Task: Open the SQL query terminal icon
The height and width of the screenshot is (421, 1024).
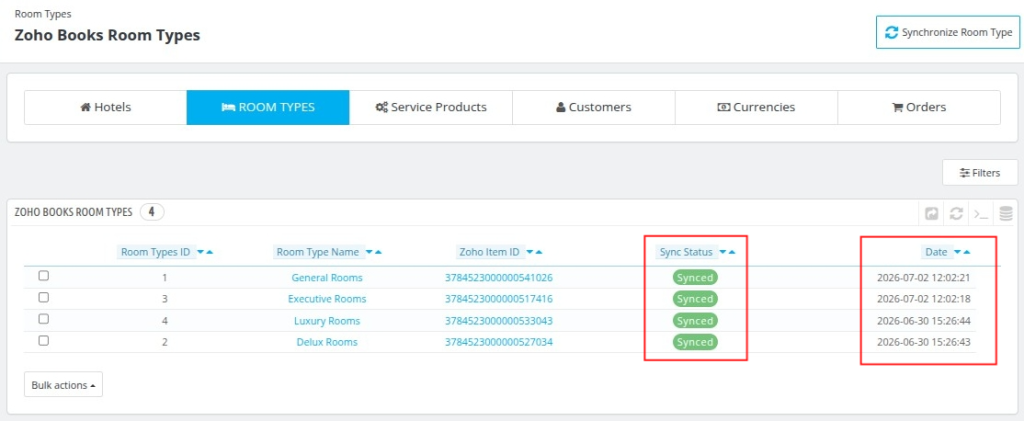Action: point(980,213)
